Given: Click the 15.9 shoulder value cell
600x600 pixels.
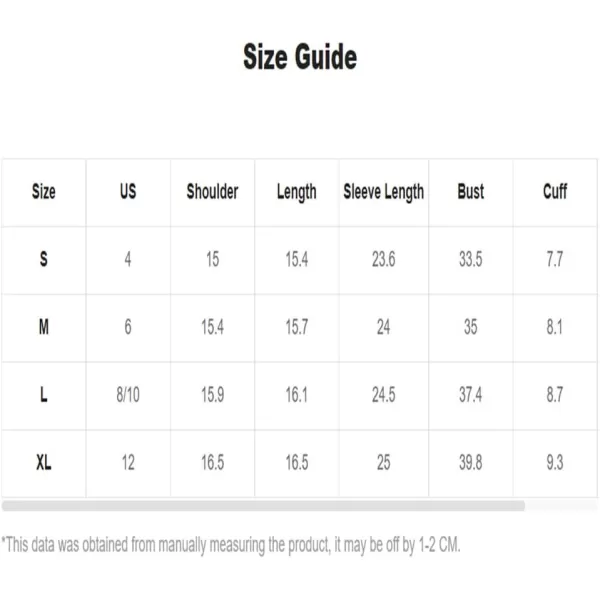Looking at the screenshot, I should (x=212, y=395).
